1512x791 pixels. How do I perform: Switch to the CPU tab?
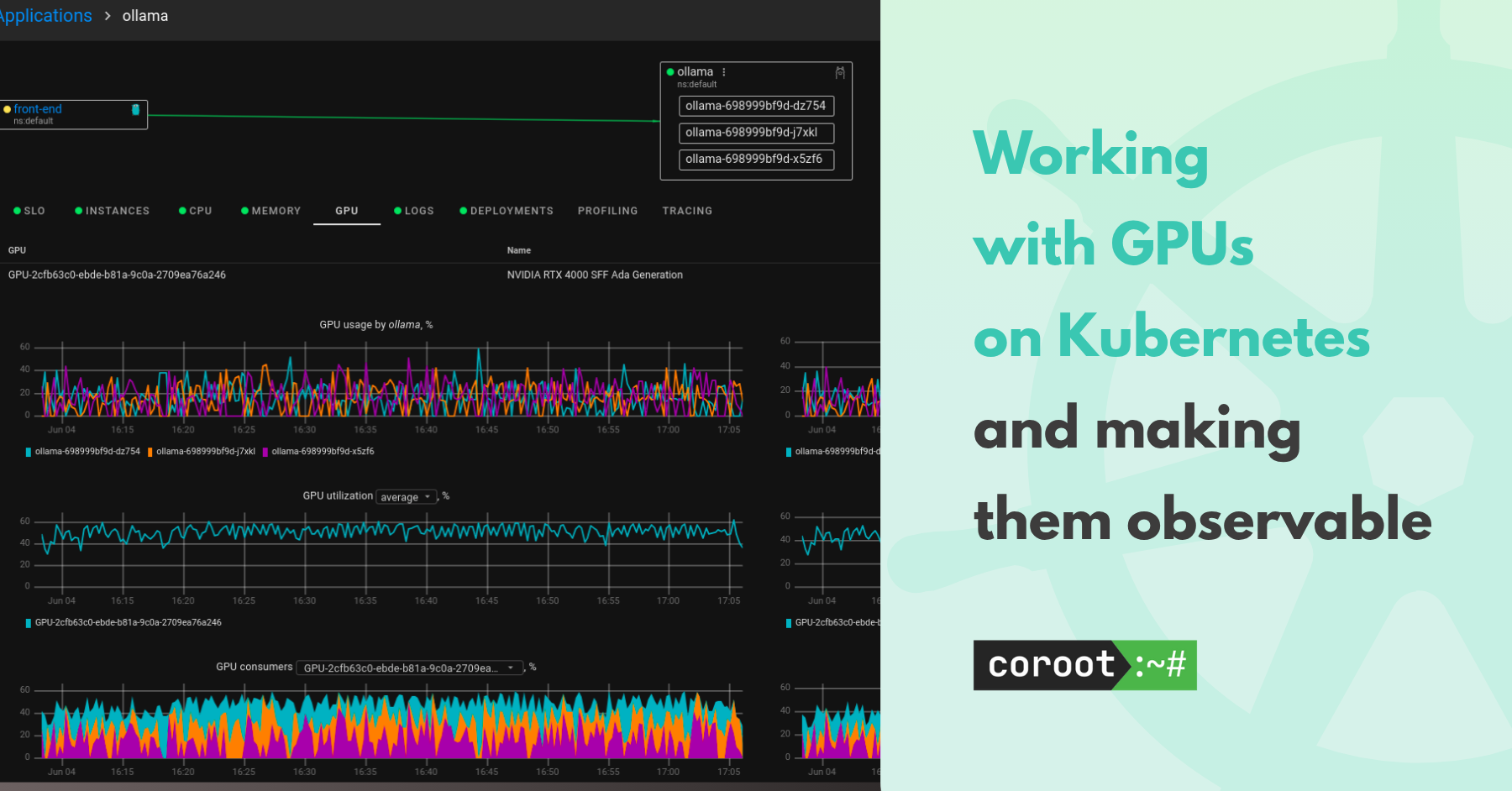tap(196, 211)
